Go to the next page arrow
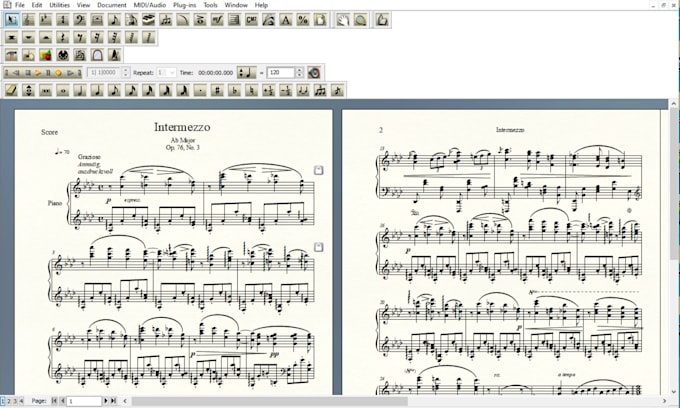 pyautogui.click(x=105, y=401)
